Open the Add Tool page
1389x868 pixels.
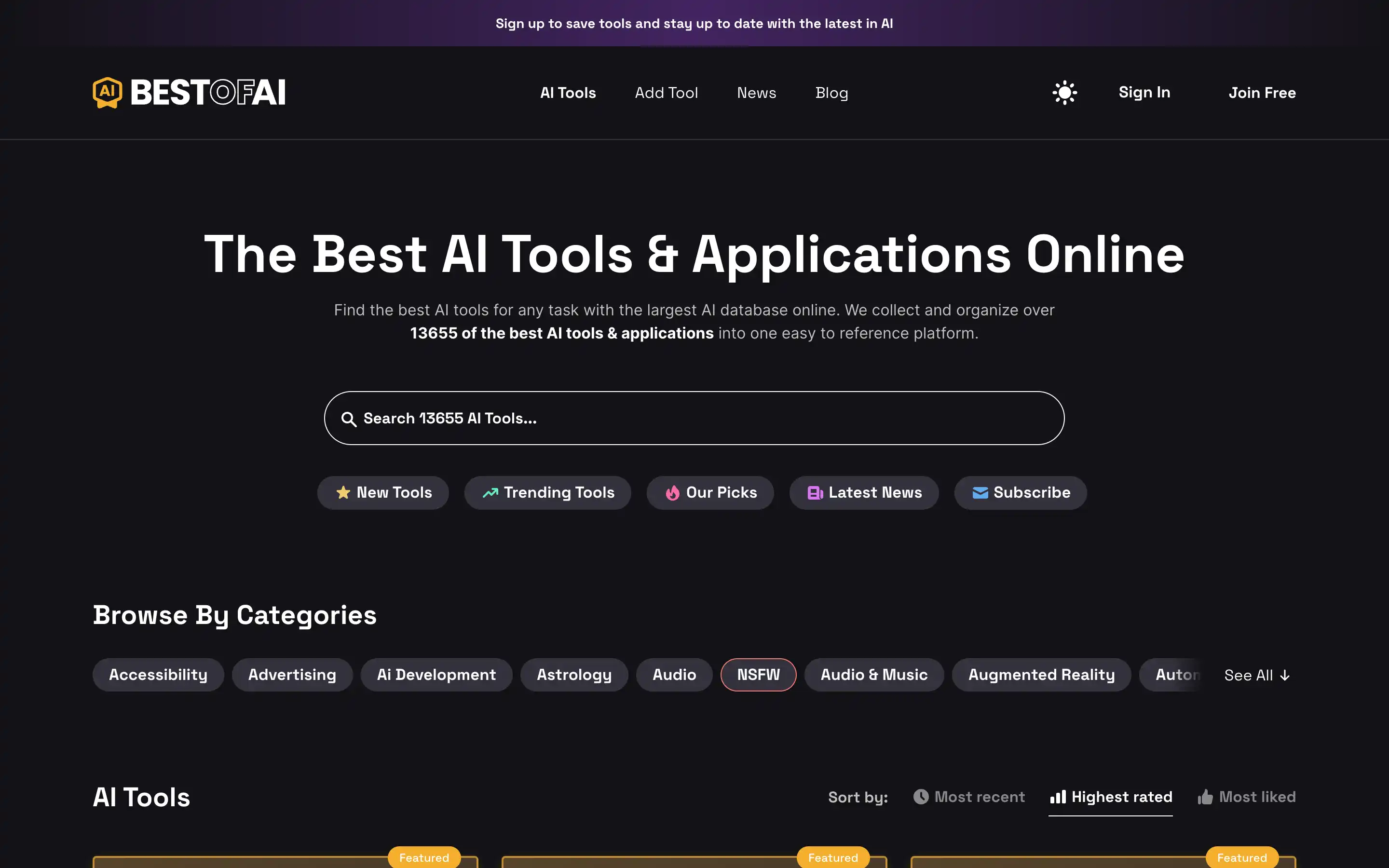[x=667, y=93]
